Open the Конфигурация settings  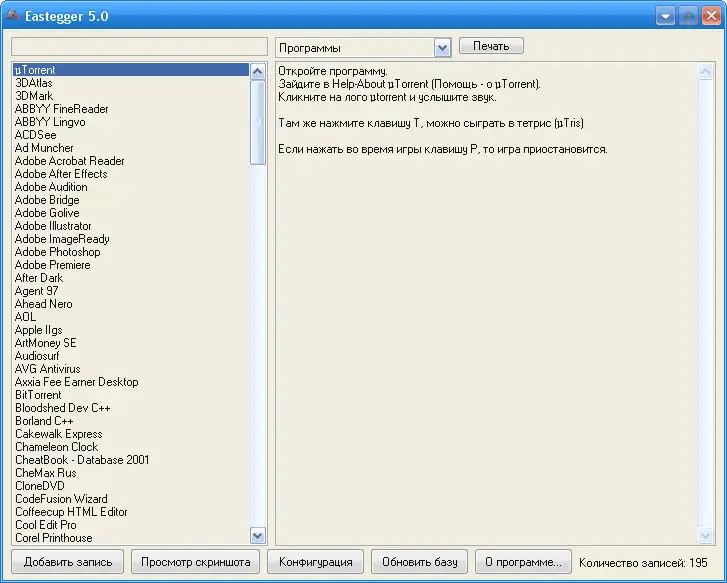[315, 562]
